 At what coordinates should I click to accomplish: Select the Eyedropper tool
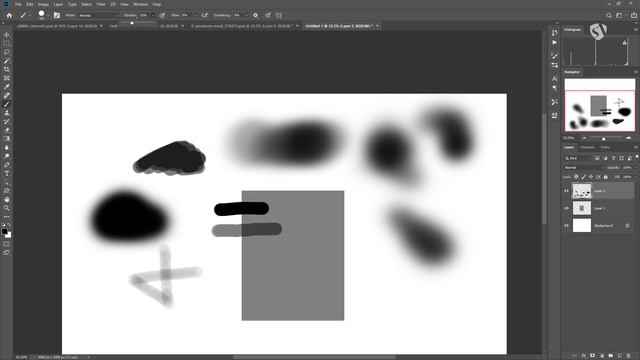click(7, 87)
